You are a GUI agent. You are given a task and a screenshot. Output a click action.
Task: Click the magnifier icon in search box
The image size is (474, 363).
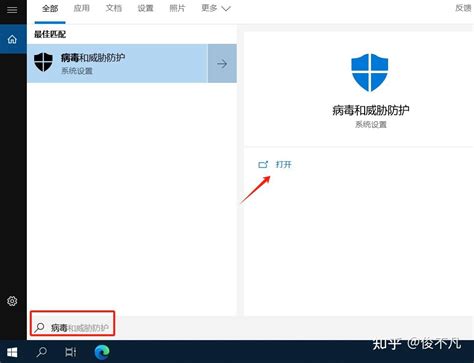tap(39, 327)
